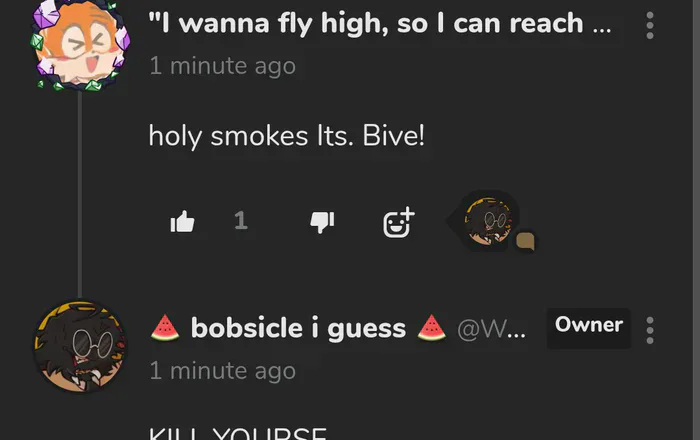This screenshot has height=440, width=700.
Task: Click the comment text "holy smokes Its. Bive!"
Action: coord(286,136)
